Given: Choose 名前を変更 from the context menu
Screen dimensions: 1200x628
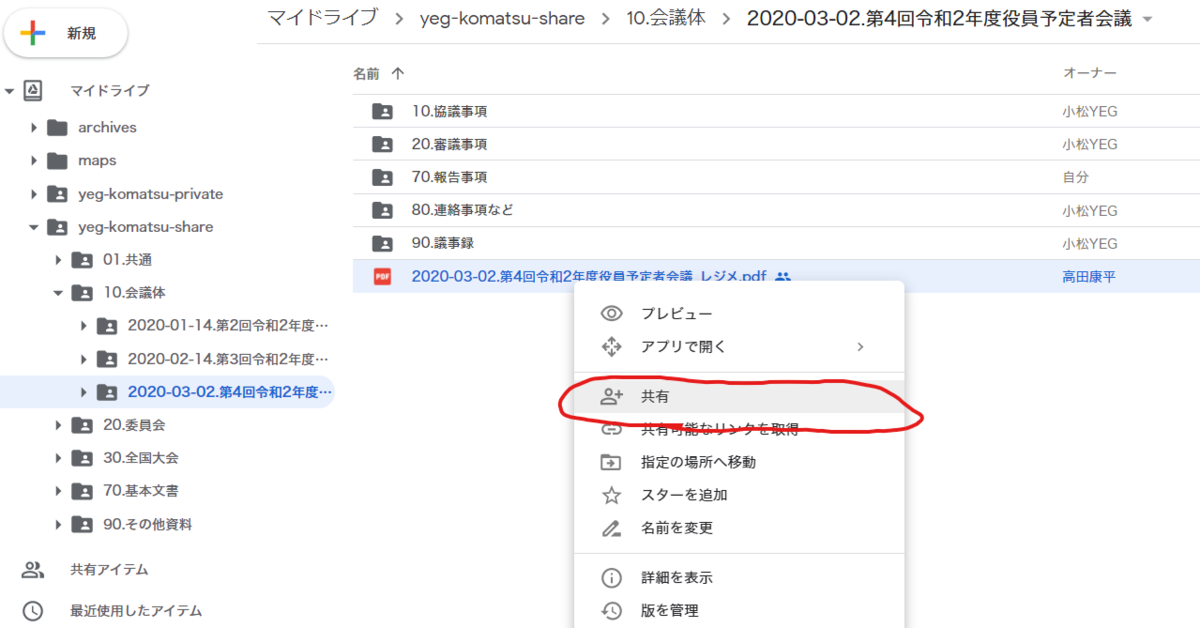Looking at the screenshot, I should [739, 528].
